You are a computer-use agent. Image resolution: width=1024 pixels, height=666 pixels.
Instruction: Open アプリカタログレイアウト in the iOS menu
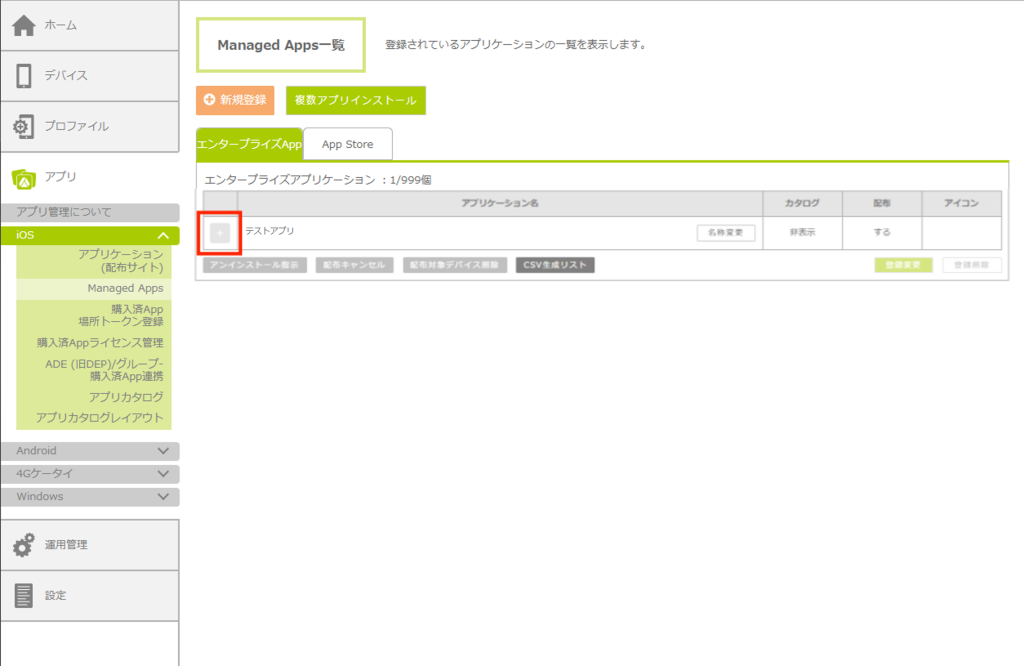[x=100, y=418]
